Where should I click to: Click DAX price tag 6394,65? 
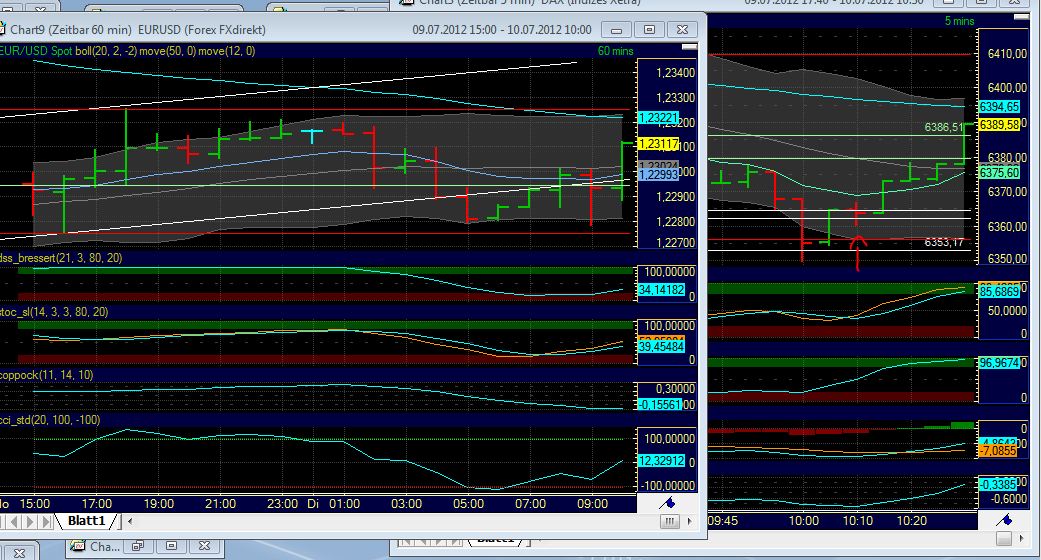(999, 107)
